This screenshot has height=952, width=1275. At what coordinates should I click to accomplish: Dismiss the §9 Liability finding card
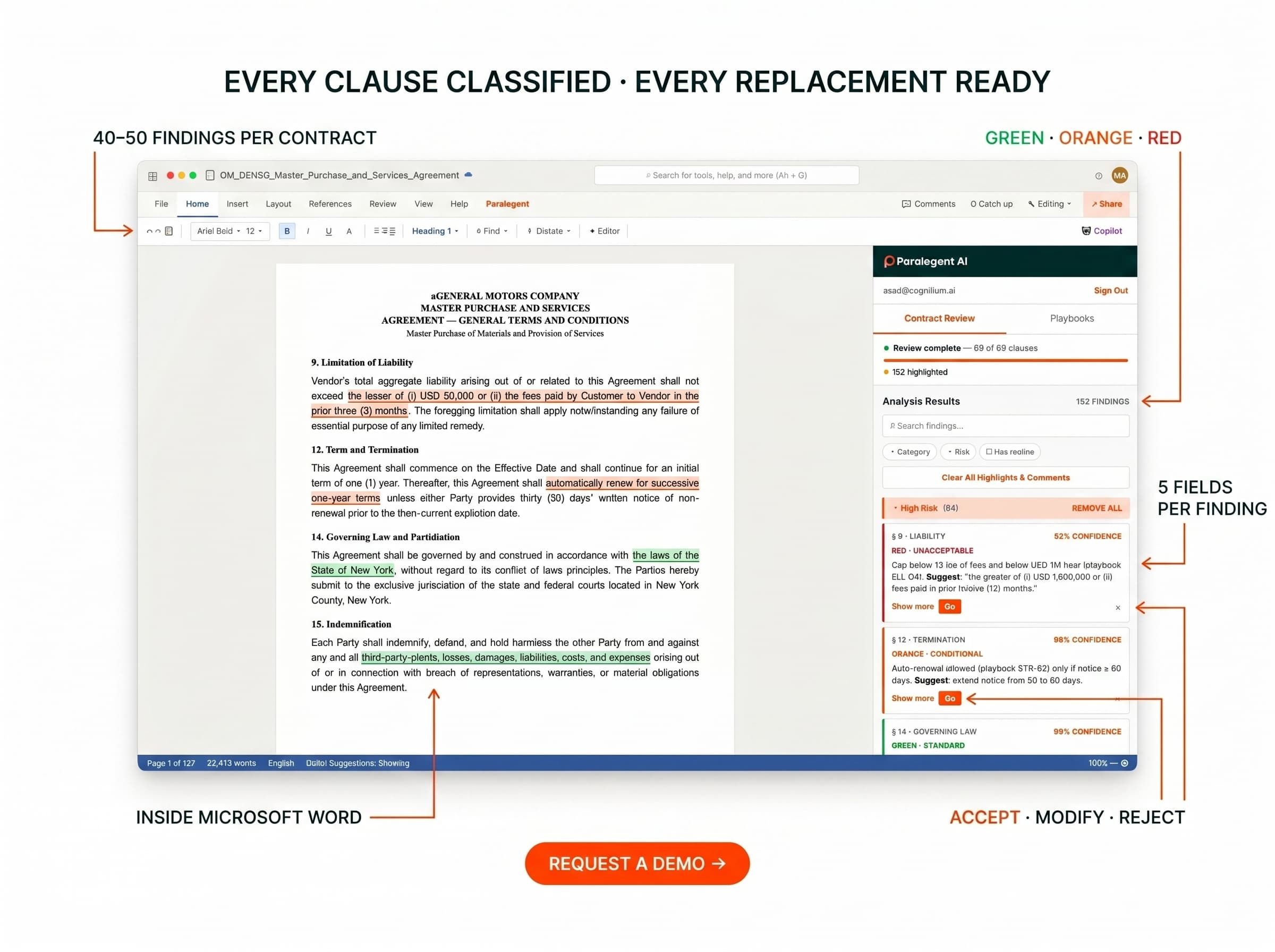point(1118,608)
